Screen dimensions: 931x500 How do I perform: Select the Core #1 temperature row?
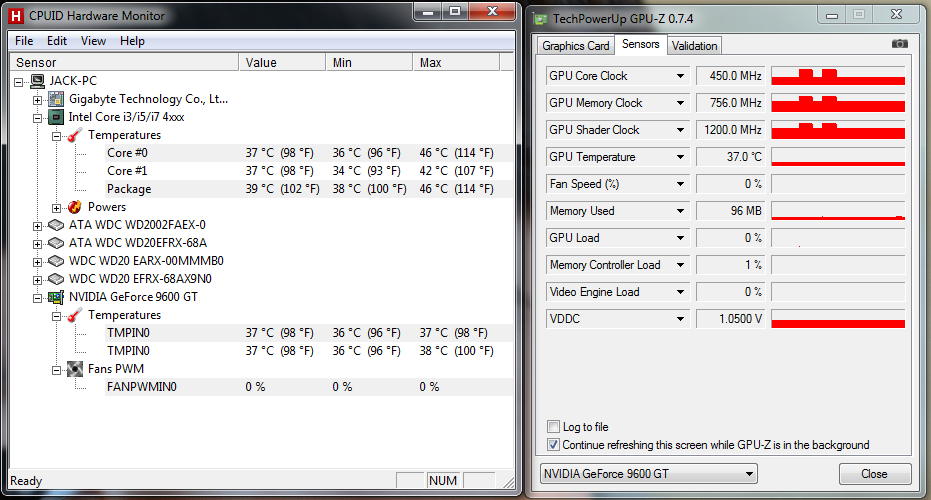tap(309, 171)
